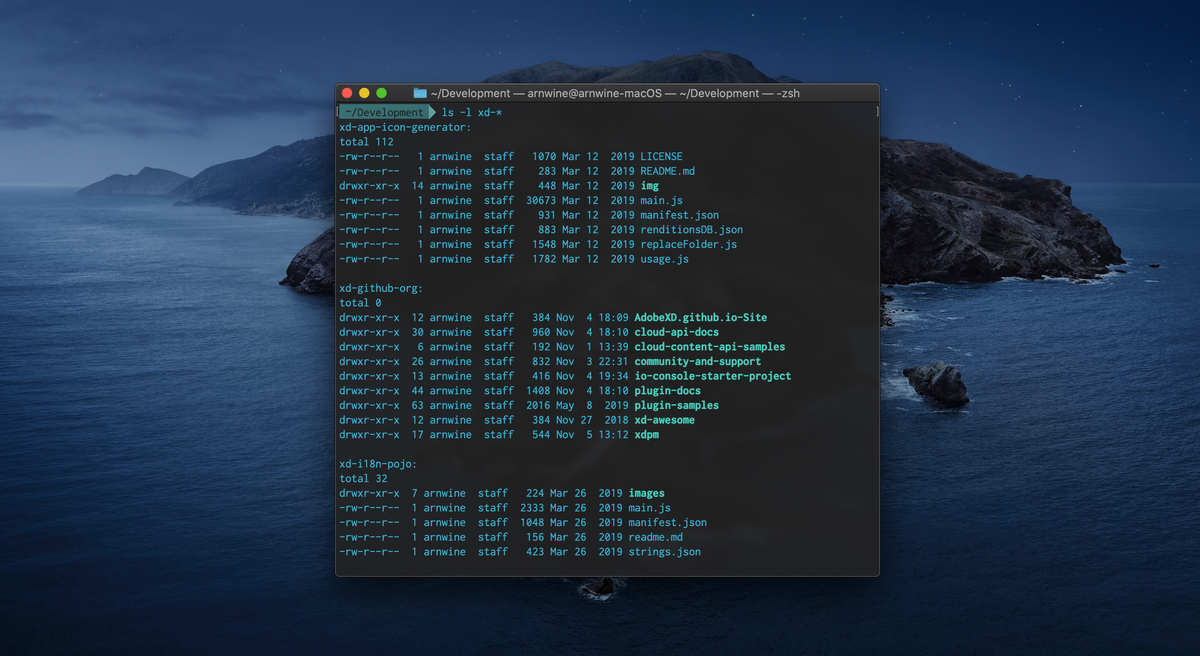Click the io-console-starter-project directory name
Viewport: 1200px width, 656px height.
712,376
